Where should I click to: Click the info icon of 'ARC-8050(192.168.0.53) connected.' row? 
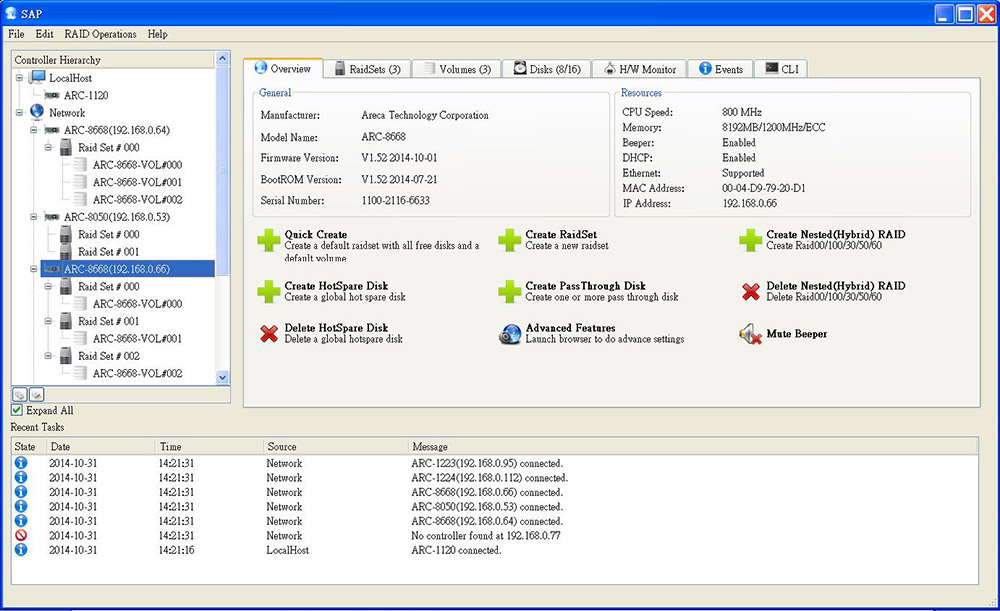pos(21,506)
